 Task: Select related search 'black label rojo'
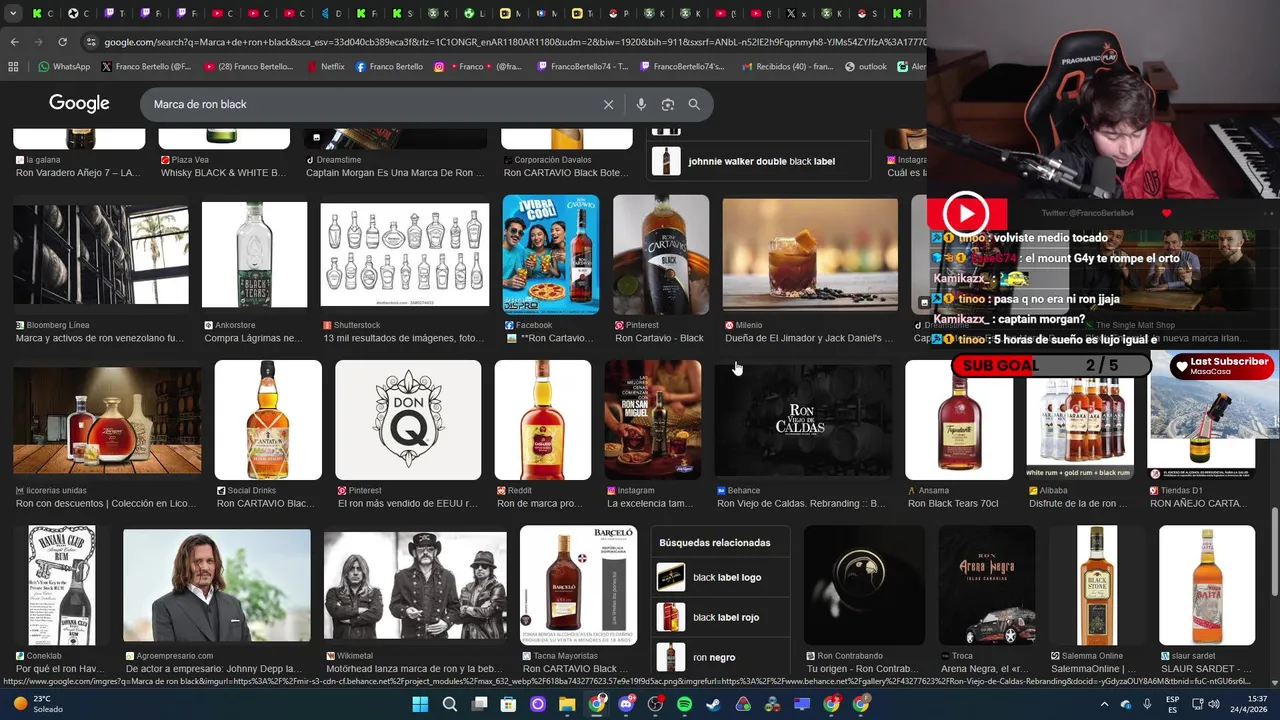pos(720,617)
